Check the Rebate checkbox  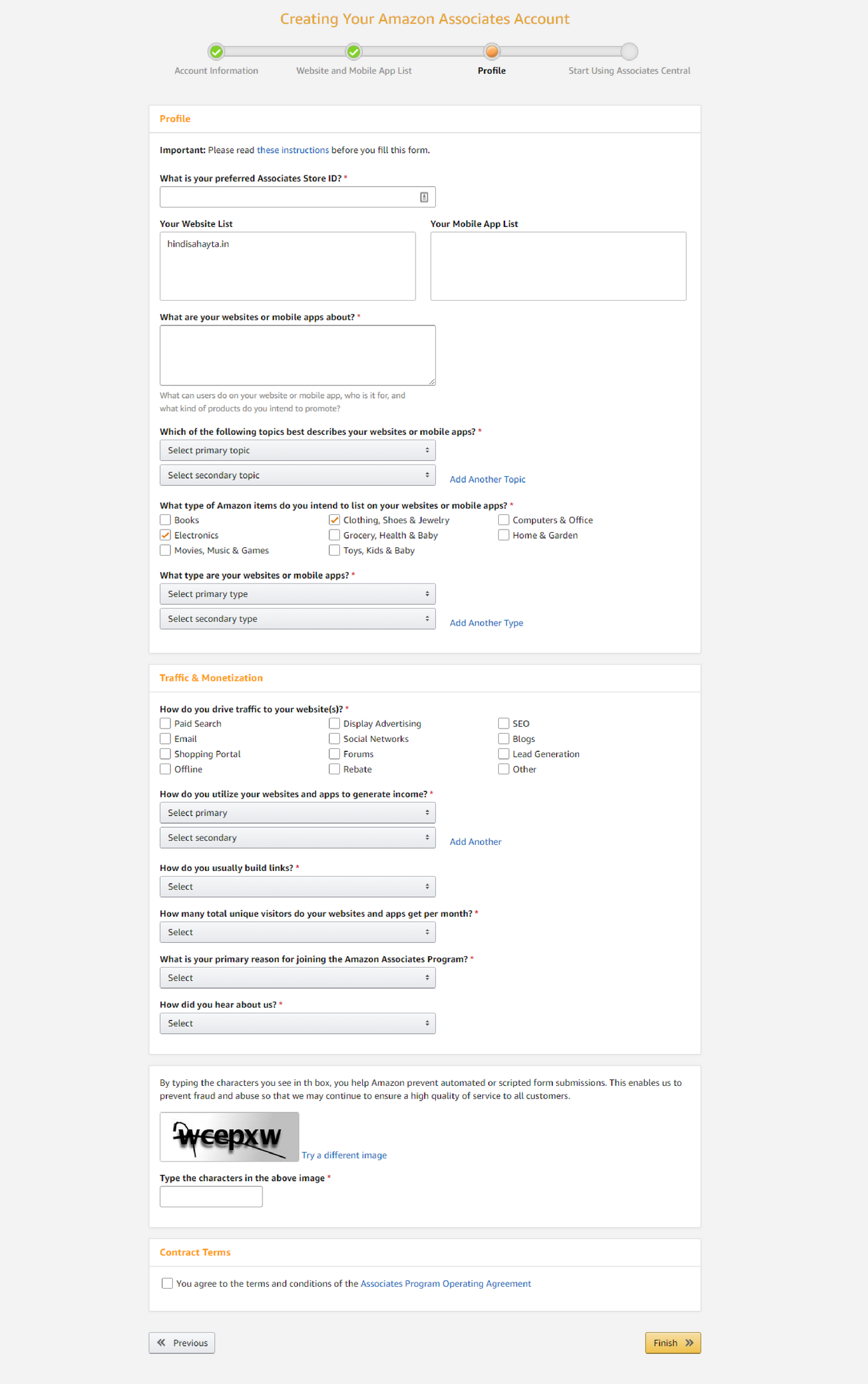334,769
